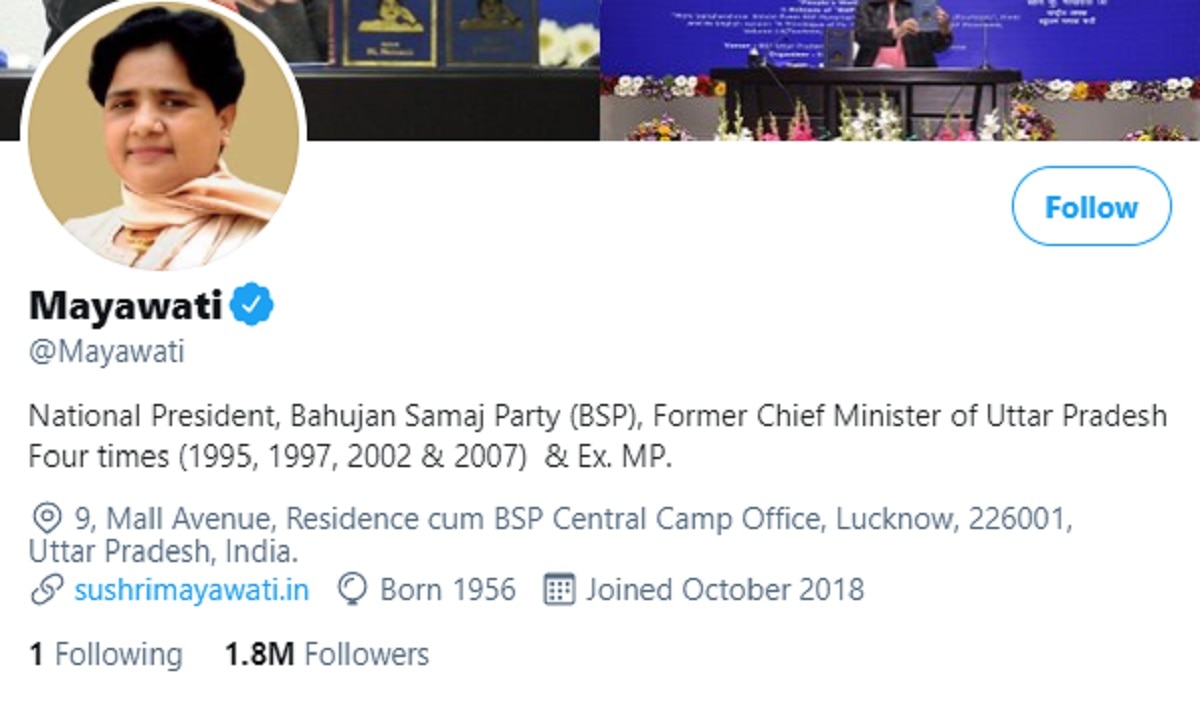Screen dimensions: 1200x703
Task: Click the Joined October 2018 text
Action: click(x=724, y=589)
